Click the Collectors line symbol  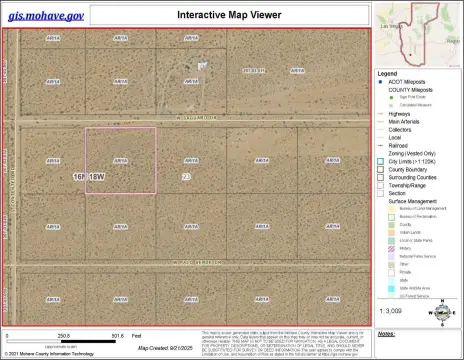coord(380,130)
